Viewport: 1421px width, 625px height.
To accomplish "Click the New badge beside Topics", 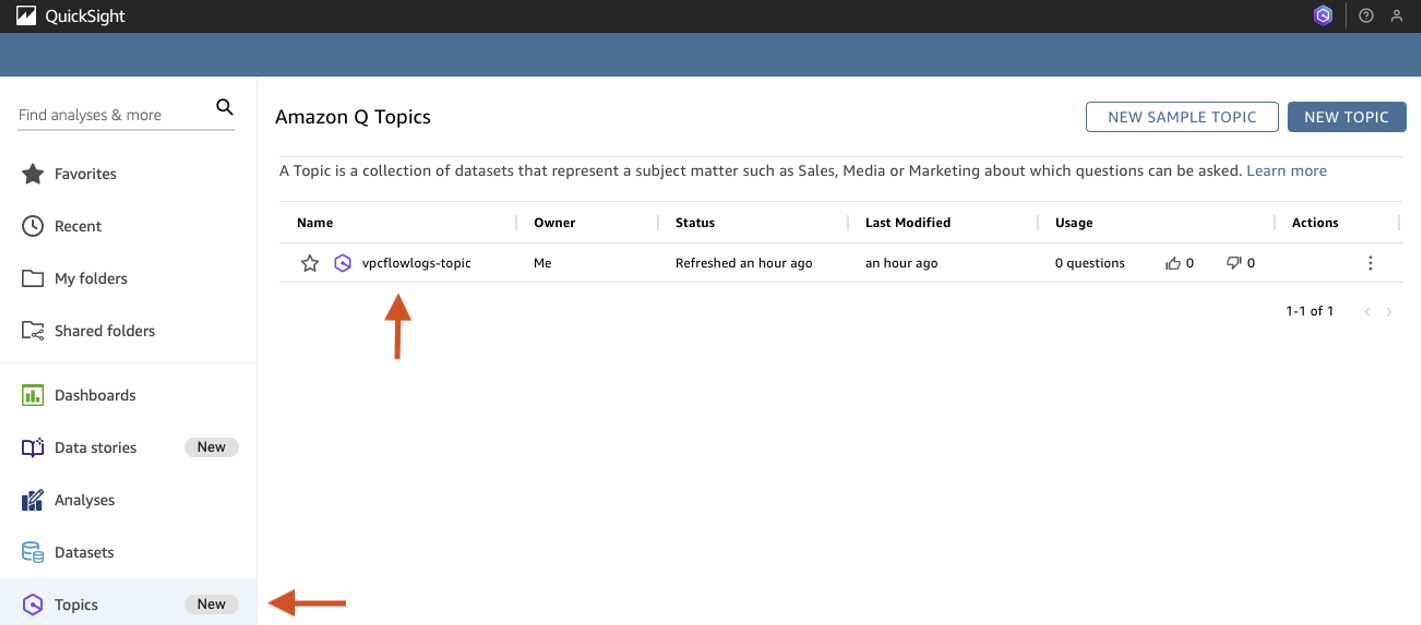I will (211, 604).
